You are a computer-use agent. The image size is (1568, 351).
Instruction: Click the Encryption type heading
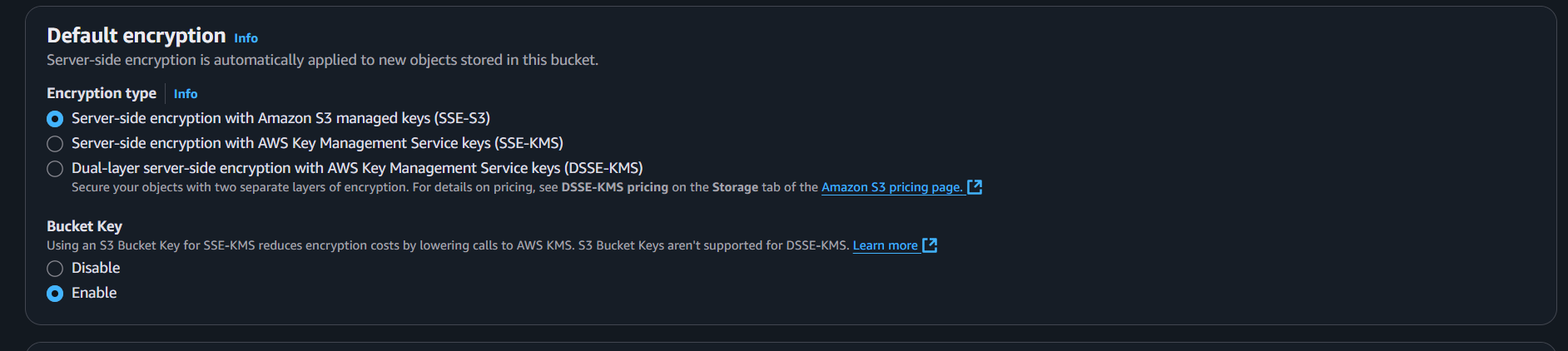point(102,93)
